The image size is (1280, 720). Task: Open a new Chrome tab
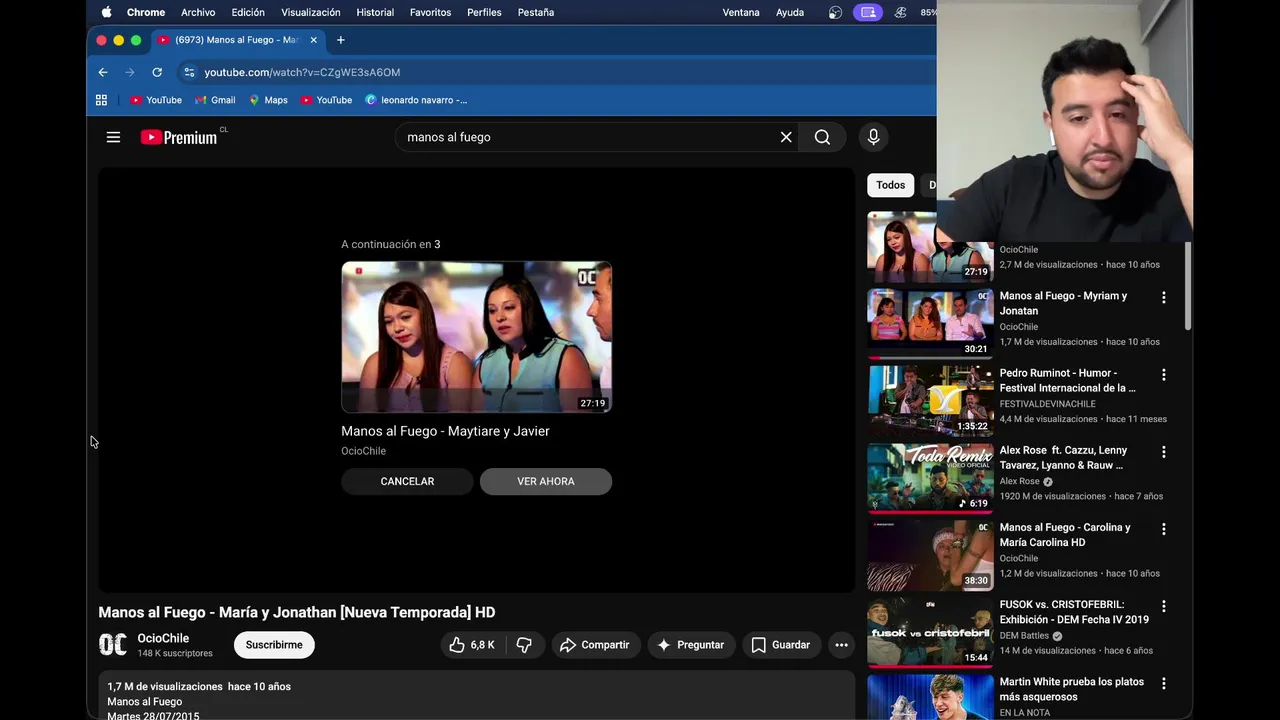coord(341,40)
